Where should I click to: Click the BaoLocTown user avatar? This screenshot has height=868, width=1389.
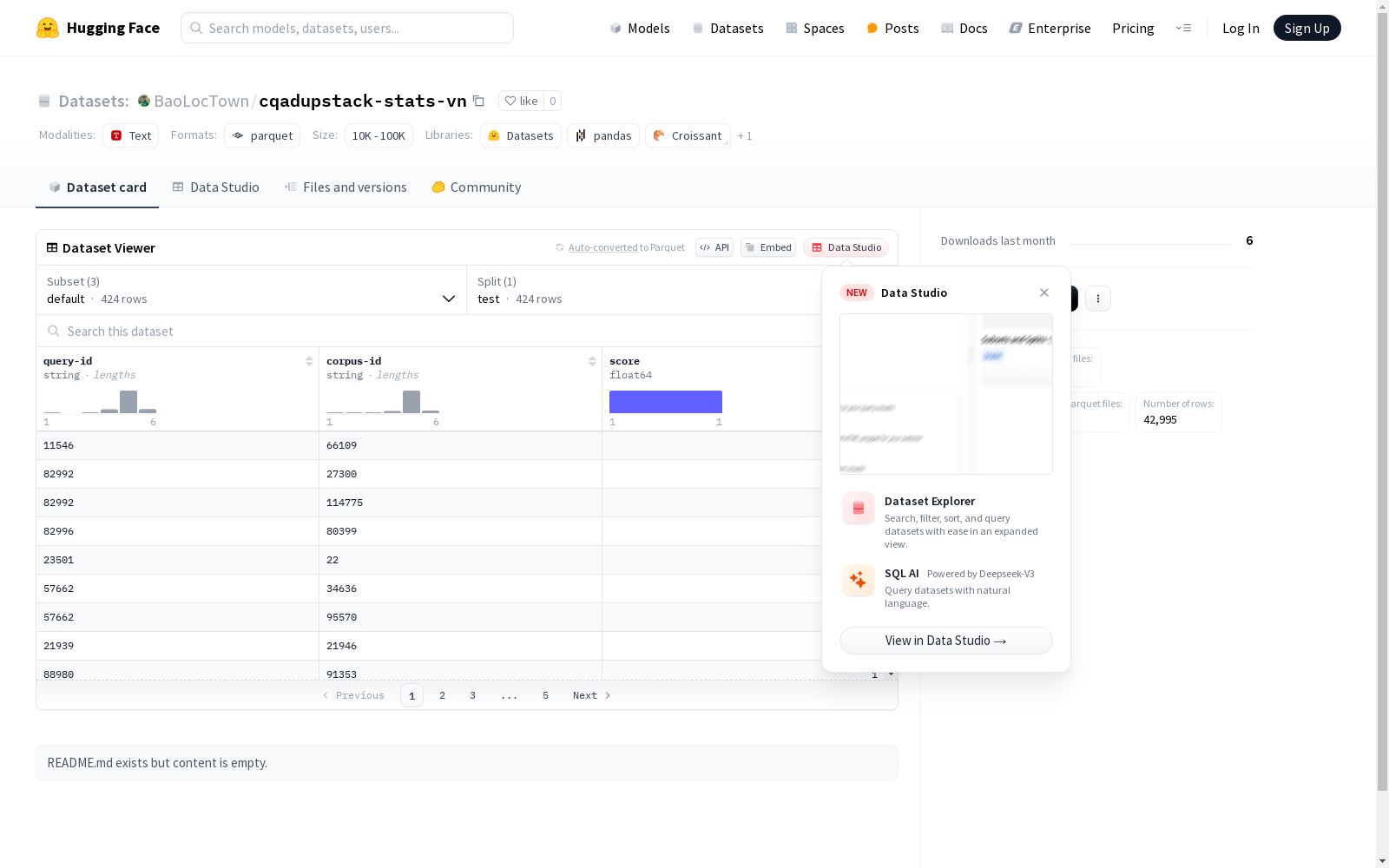click(144, 101)
